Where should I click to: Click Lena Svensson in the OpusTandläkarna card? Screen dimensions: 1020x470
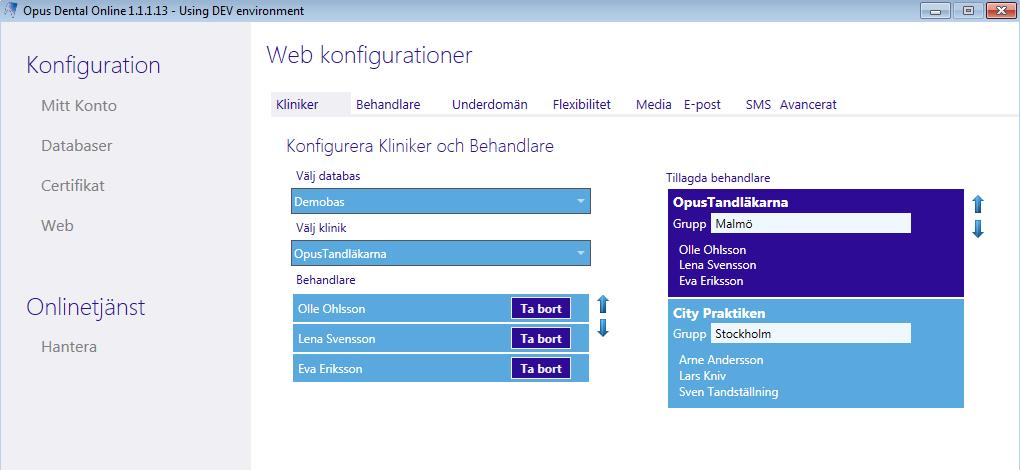pos(718,265)
